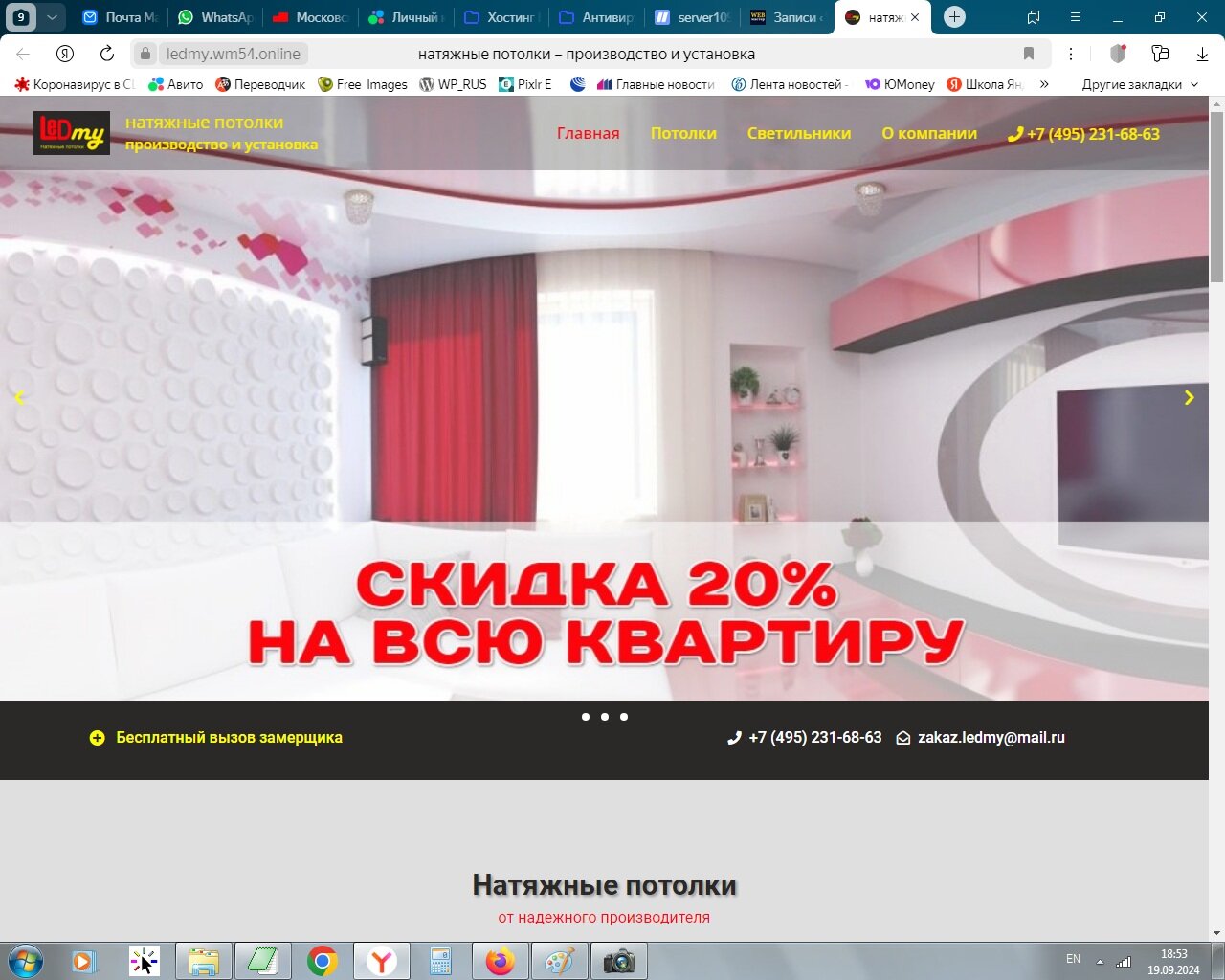The width and height of the screenshot is (1225, 980).
Task: Switch to the Хостинг tab
Action: pos(501,17)
